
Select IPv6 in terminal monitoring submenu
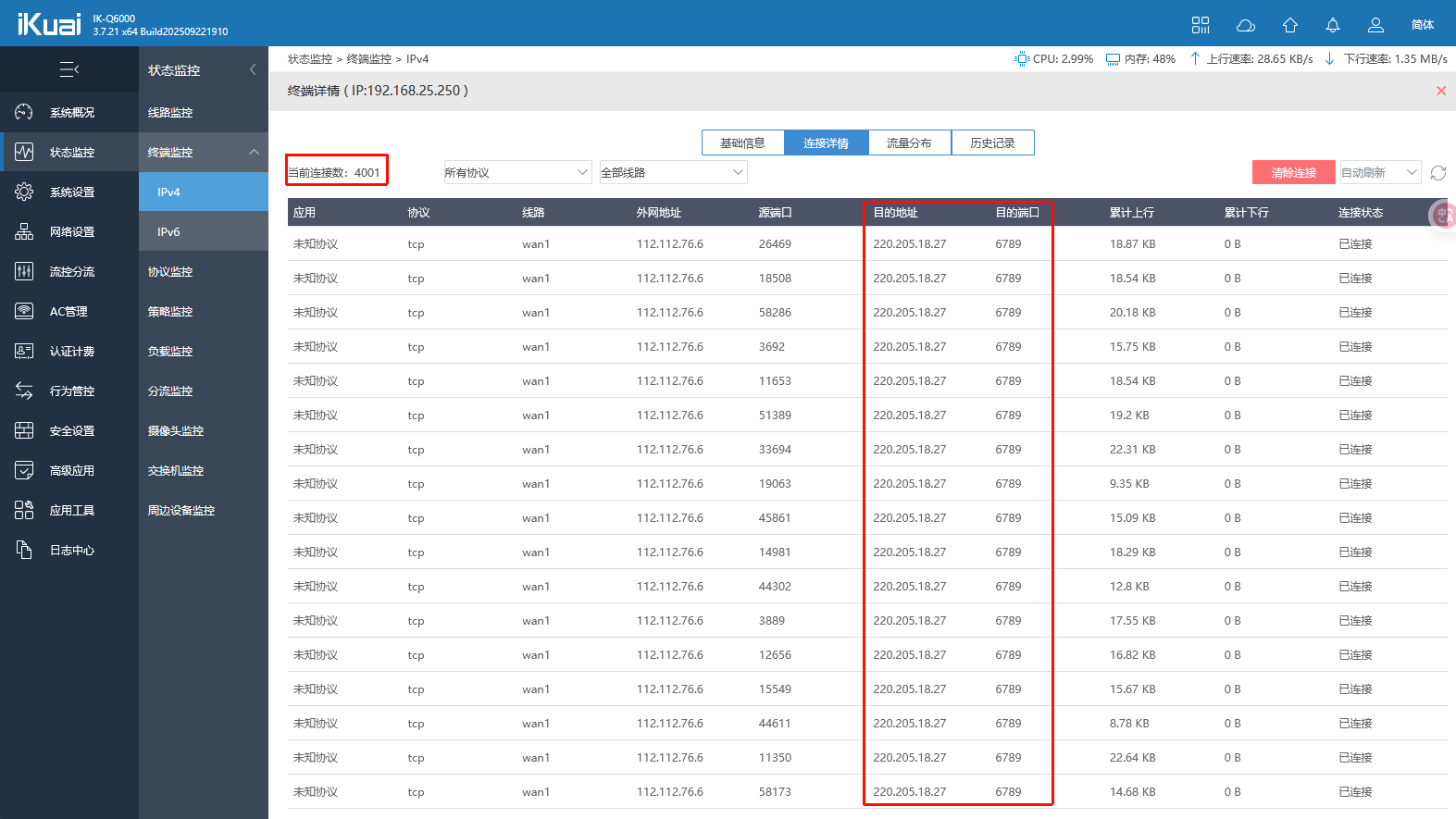point(168,232)
